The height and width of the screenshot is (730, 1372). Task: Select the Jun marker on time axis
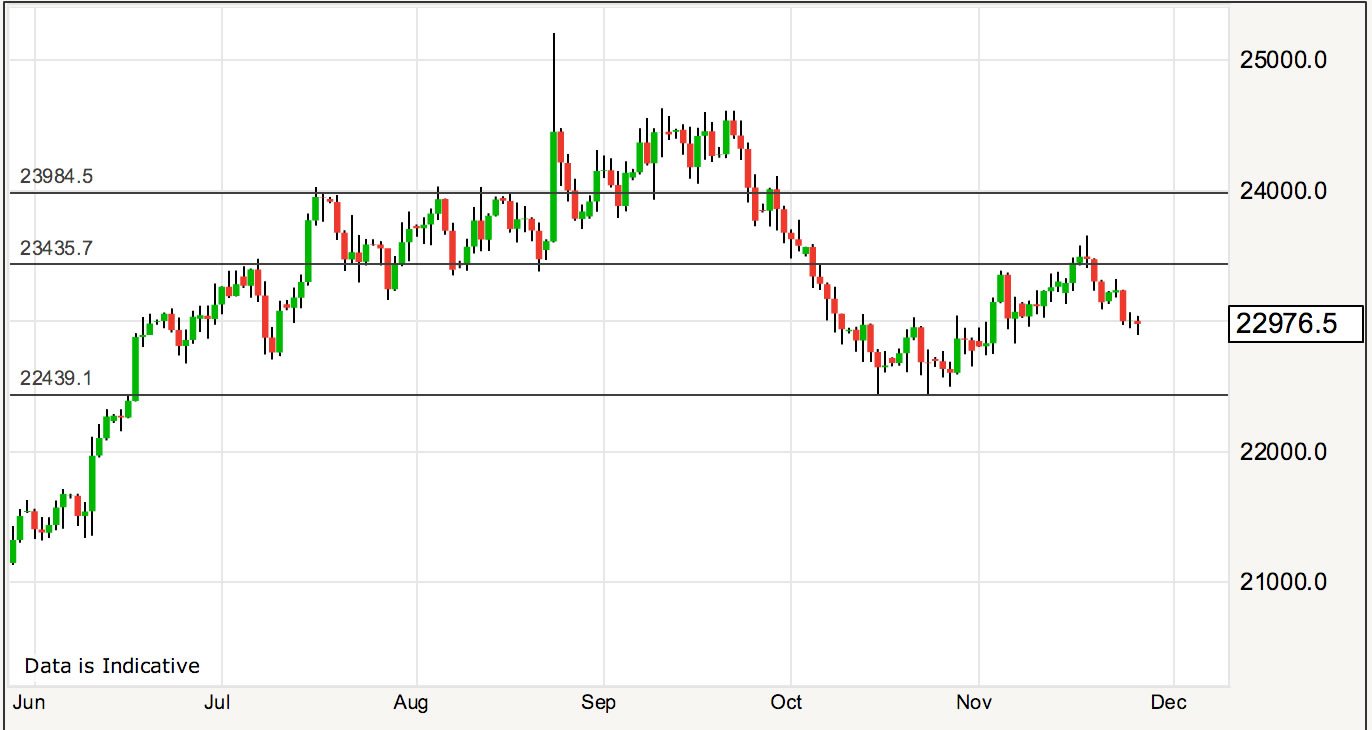30,703
